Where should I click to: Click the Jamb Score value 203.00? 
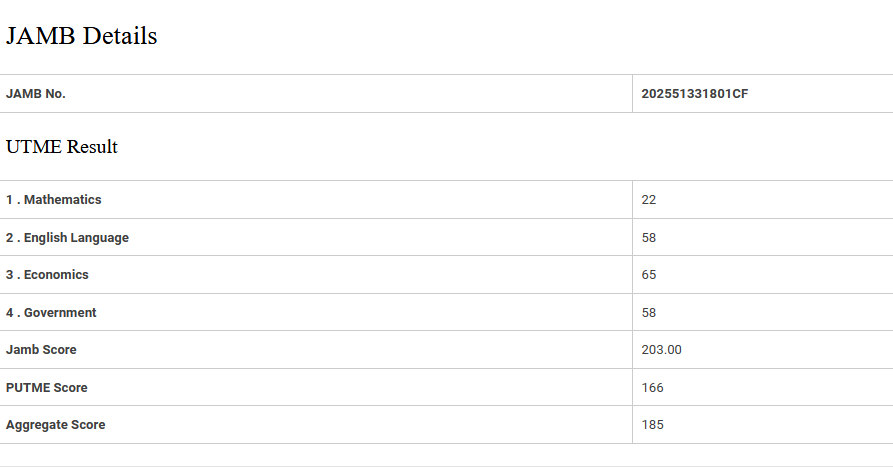click(x=661, y=350)
